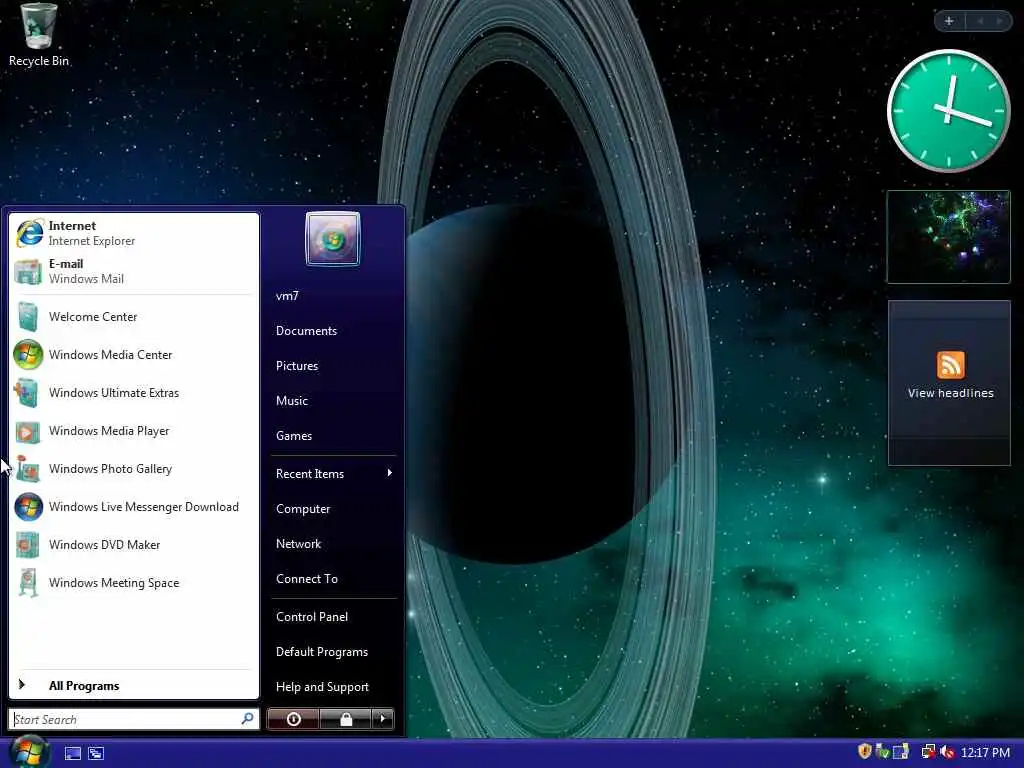Image resolution: width=1024 pixels, height=768 pixels.
Task: Open the Welcome Center icon
Action: 28,317
